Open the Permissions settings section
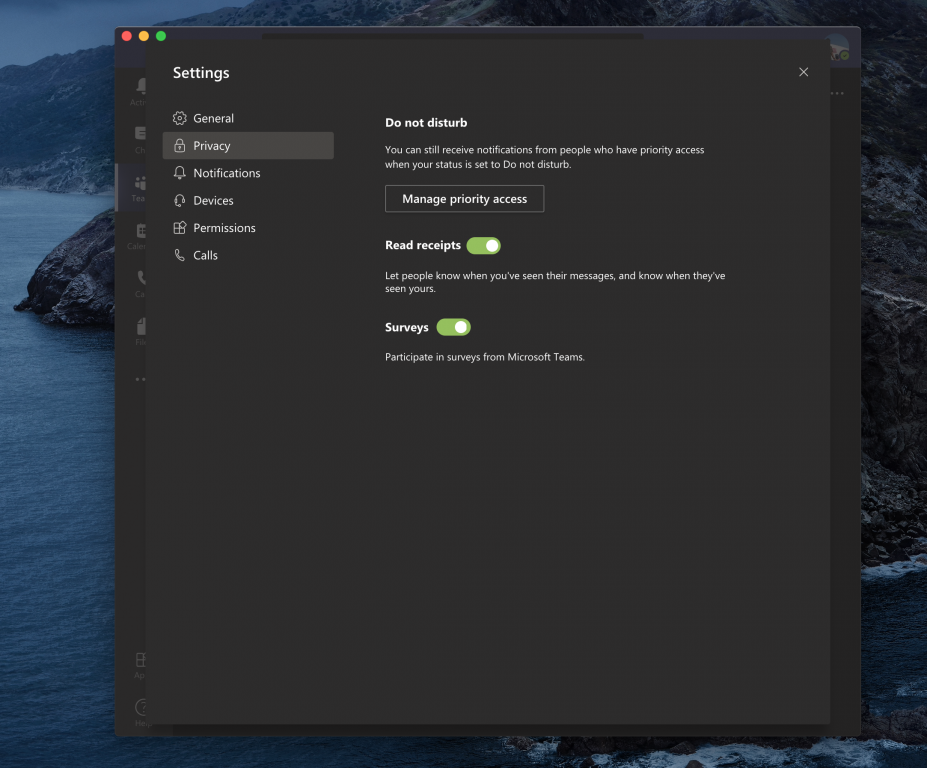The width and height of the screenshot is (927, 768). coord(248,228)
